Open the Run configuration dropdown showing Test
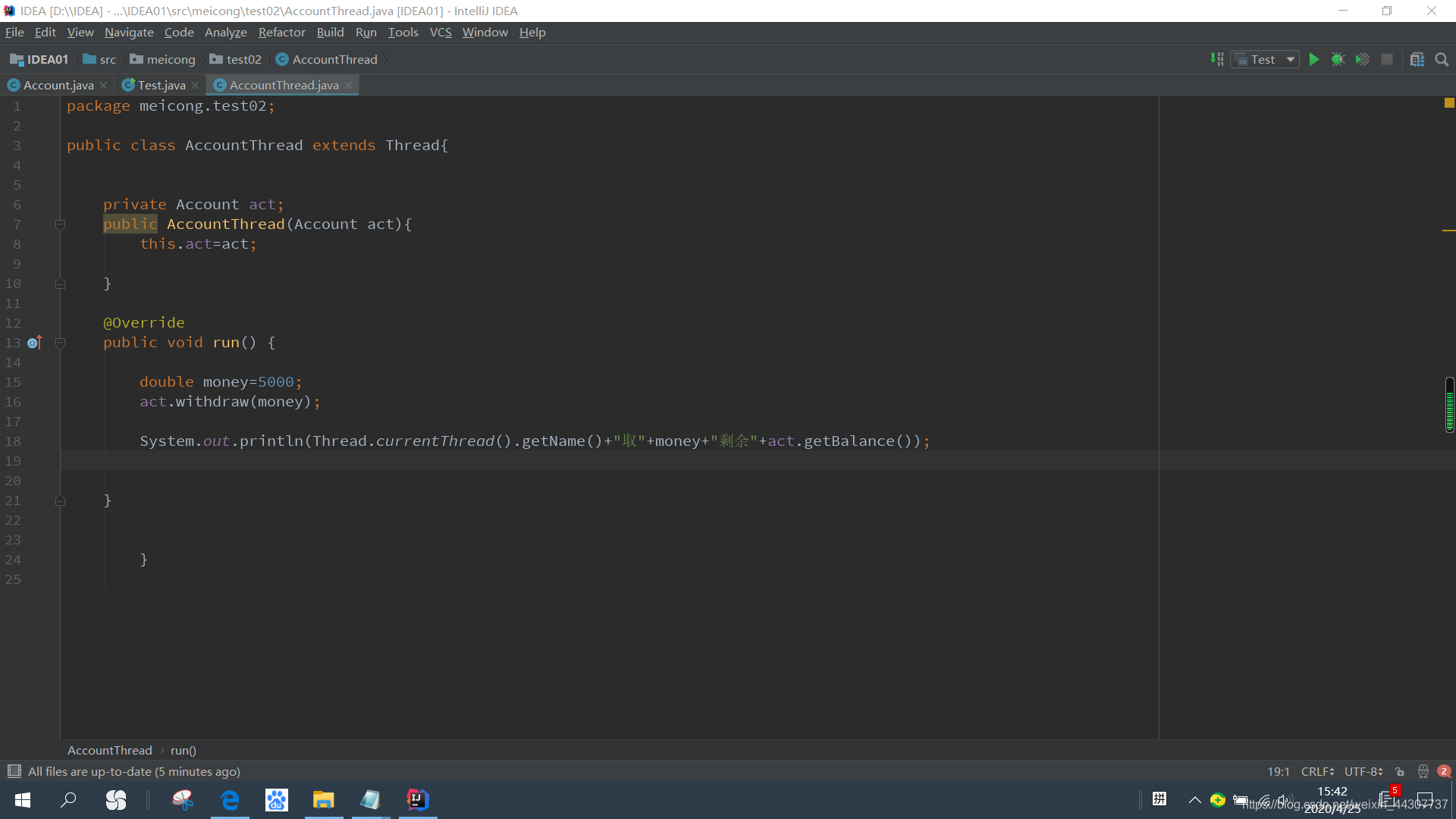The width and height of the screenshot is (1456, 819). 1265,59
